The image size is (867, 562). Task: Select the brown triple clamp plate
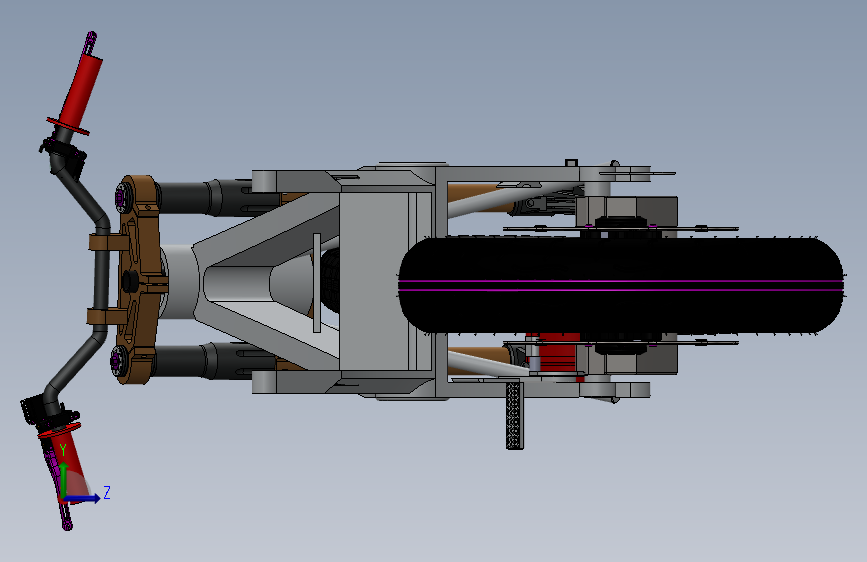(138, 279)
